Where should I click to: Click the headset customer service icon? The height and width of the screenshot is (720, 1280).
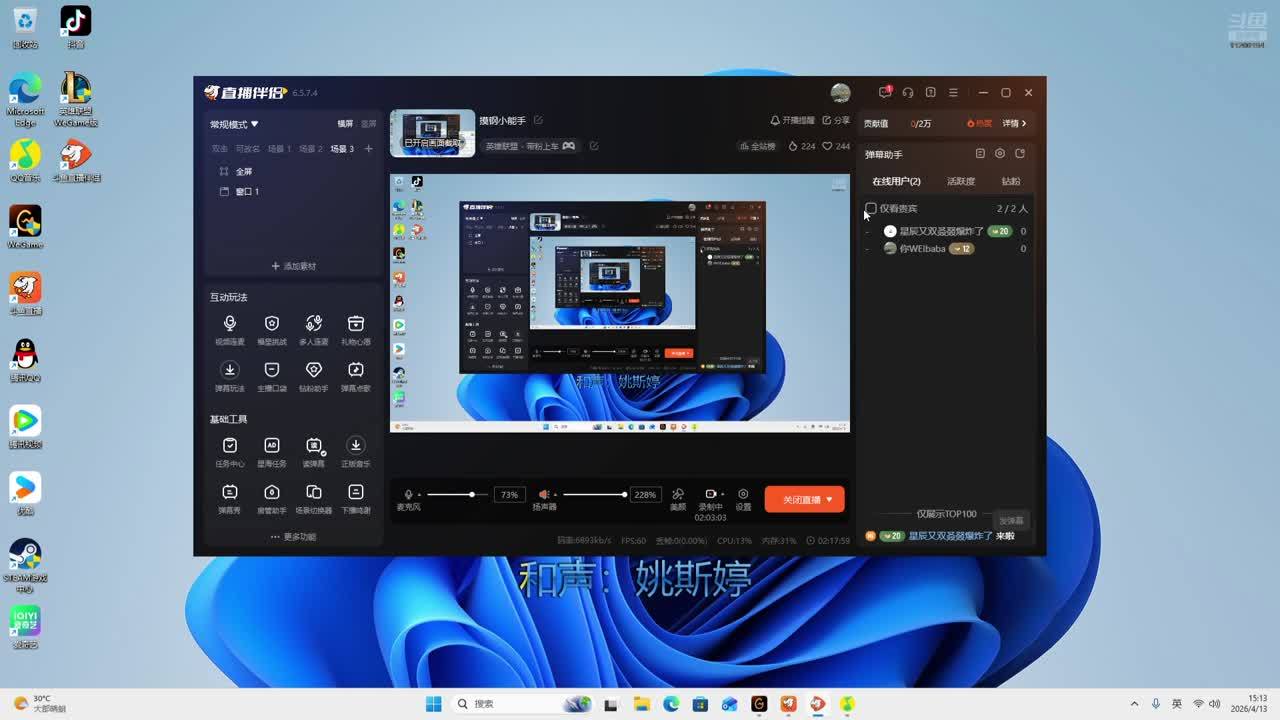point(908,92)
